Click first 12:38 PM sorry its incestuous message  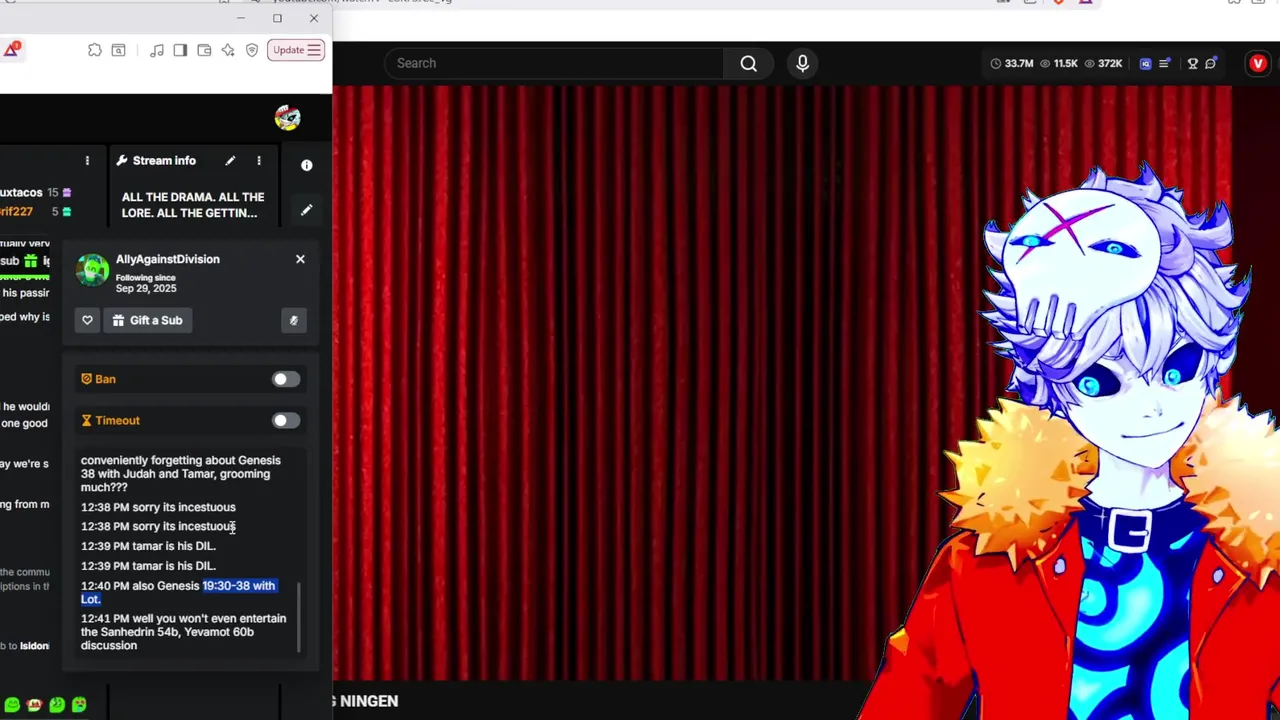tap(158, 507)
